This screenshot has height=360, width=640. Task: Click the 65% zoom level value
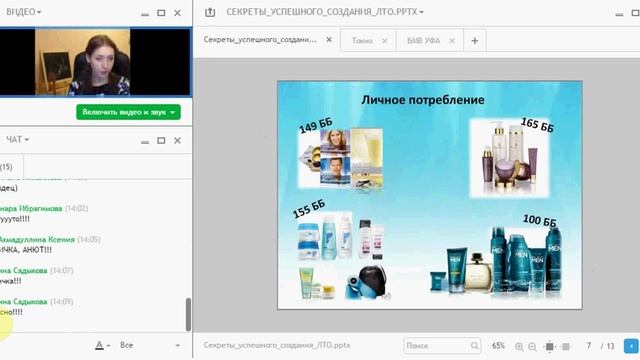click(x=498, y=346)
